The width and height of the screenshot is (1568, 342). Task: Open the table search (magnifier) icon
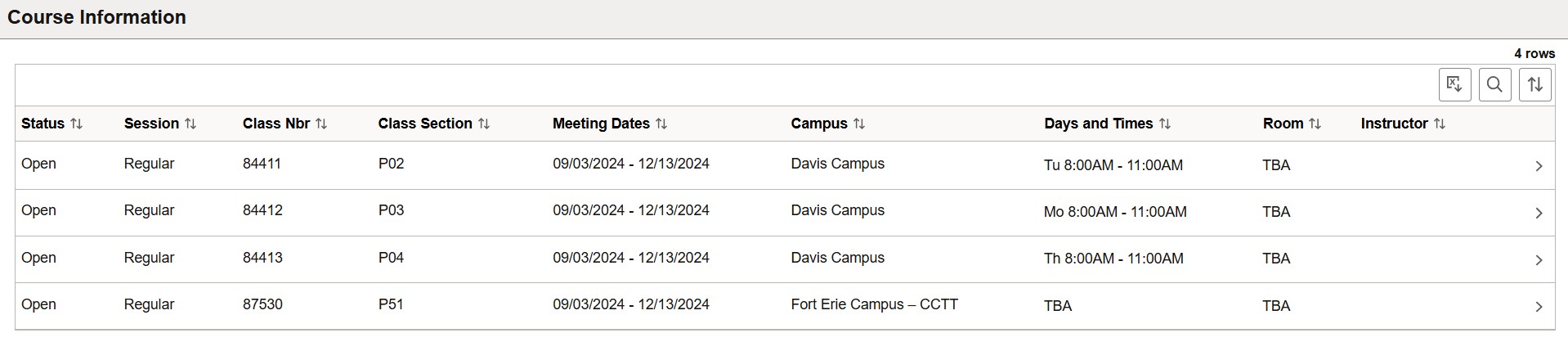click(1494, 84)
